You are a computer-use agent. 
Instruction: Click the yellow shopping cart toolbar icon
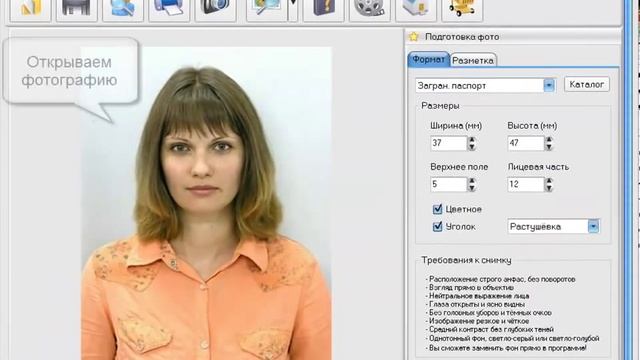coord(462,9)
